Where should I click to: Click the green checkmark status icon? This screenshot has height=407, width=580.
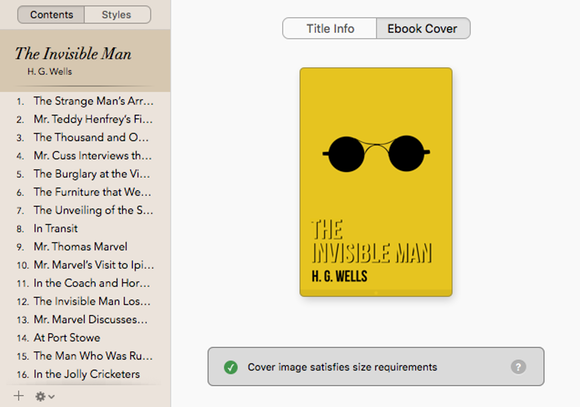coord(231,367)
